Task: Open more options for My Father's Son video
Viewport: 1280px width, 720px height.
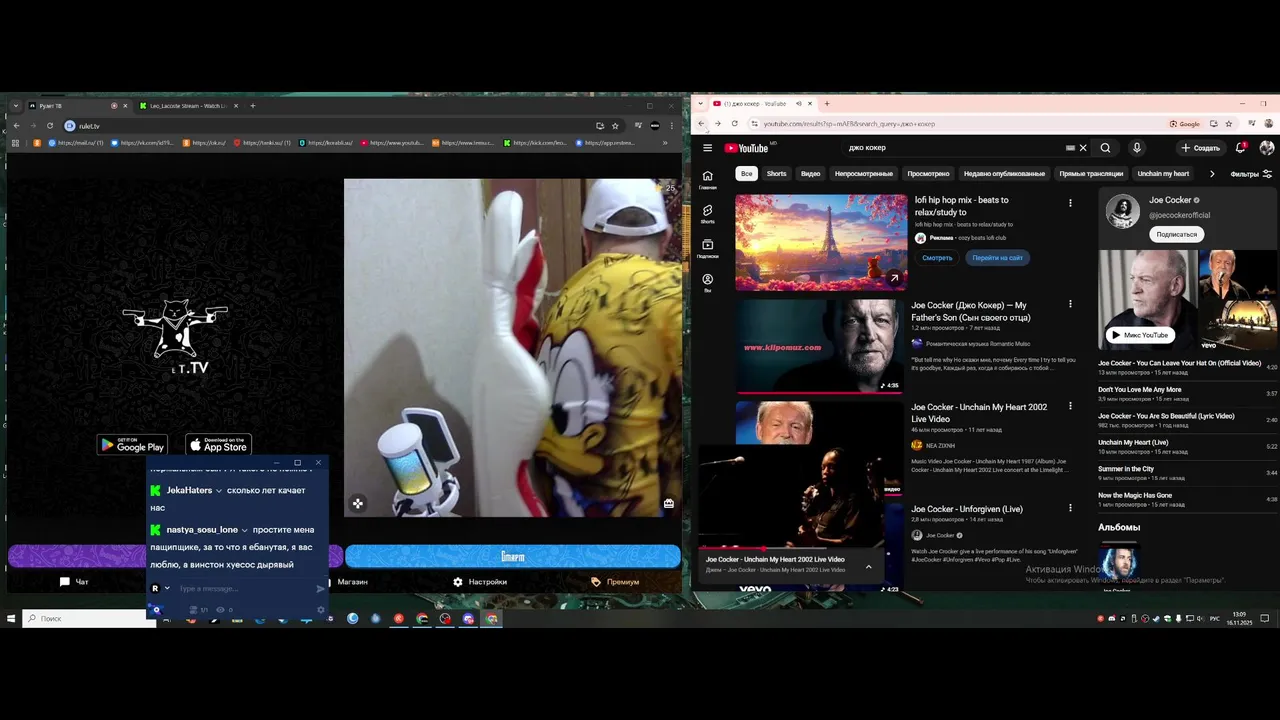Action: pyautogui.click(x=1070, y=304)
